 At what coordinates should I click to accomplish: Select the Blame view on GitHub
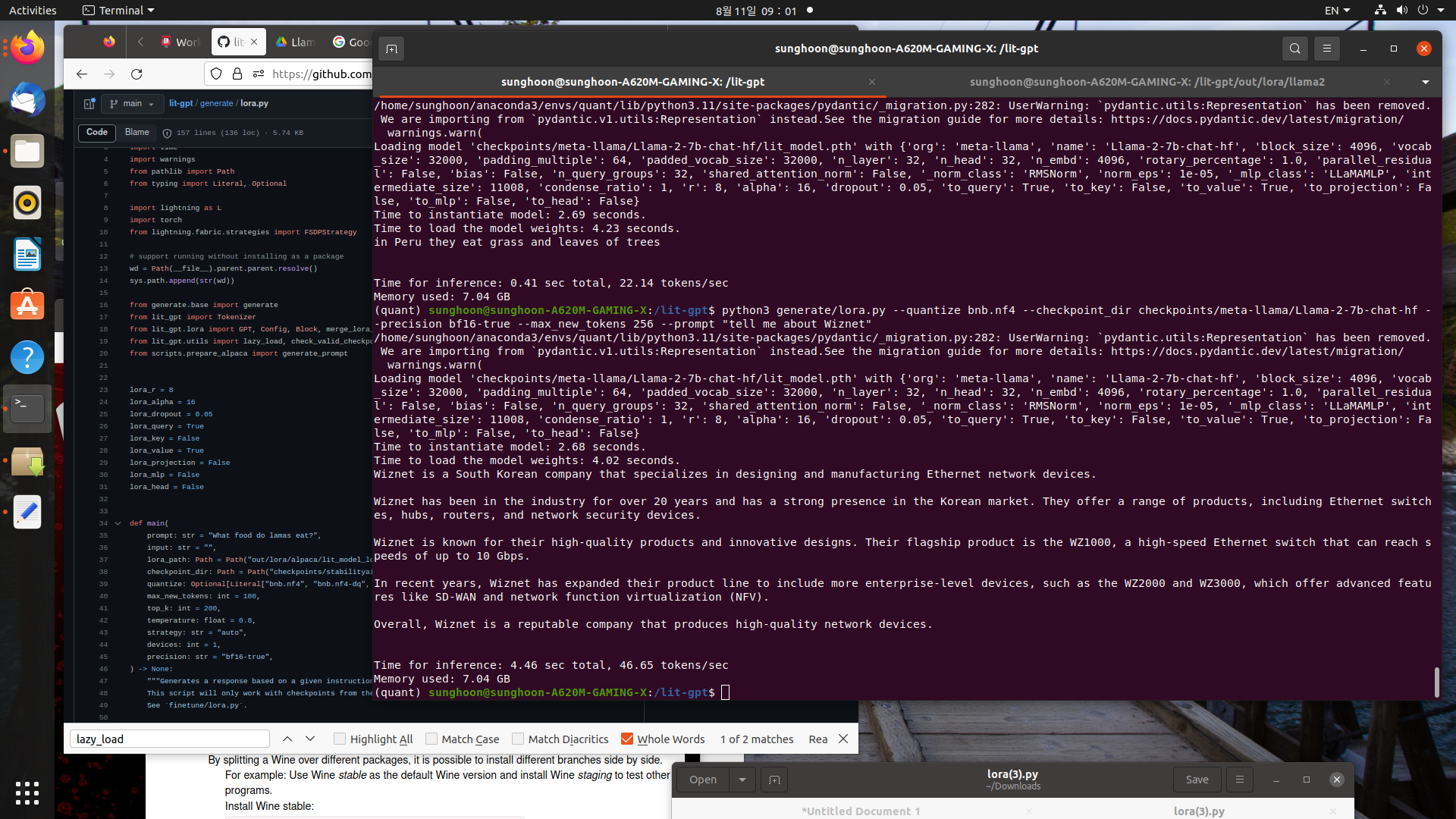pos(137,133)
